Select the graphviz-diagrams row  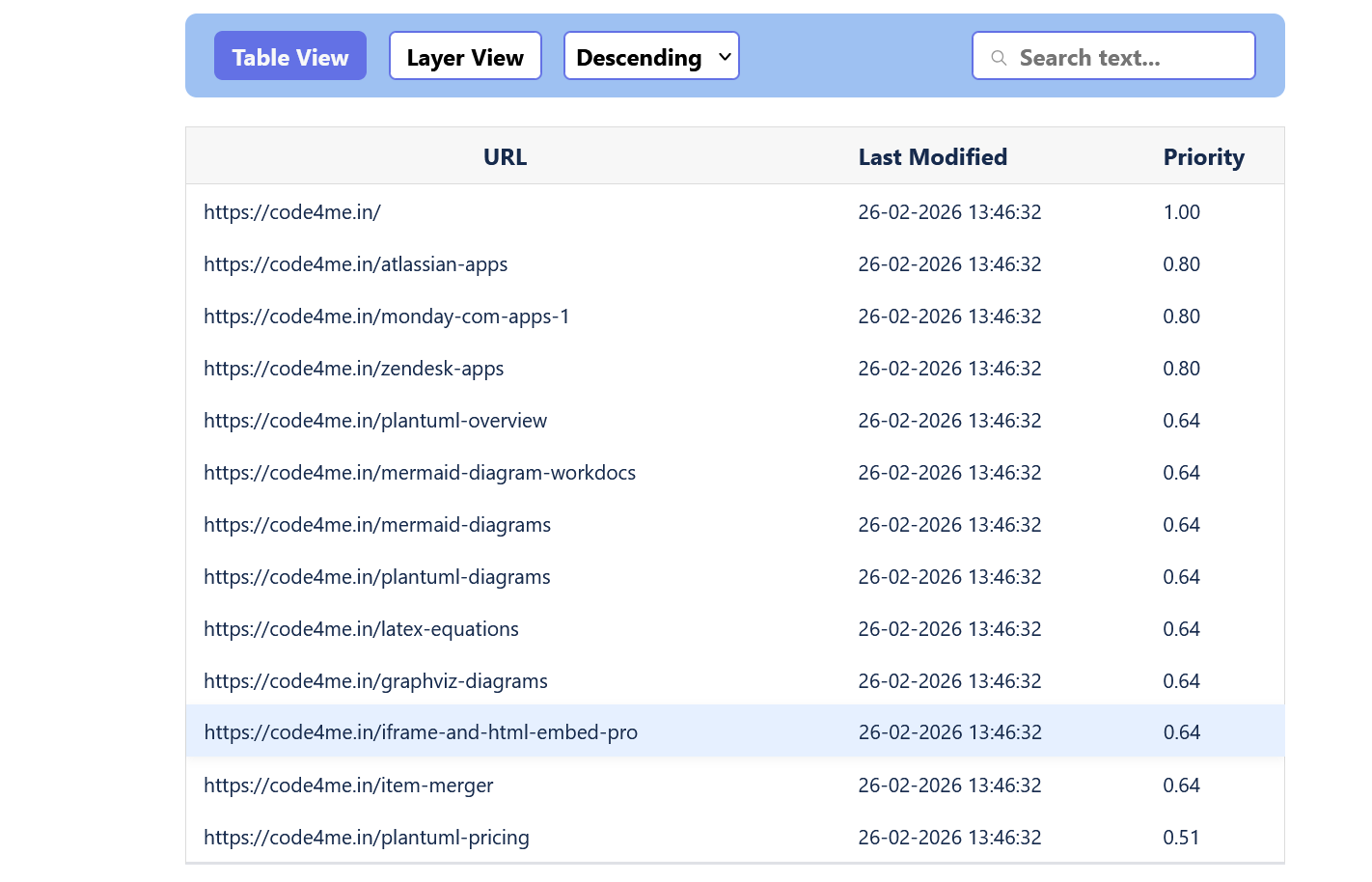[x=375, y=680]
